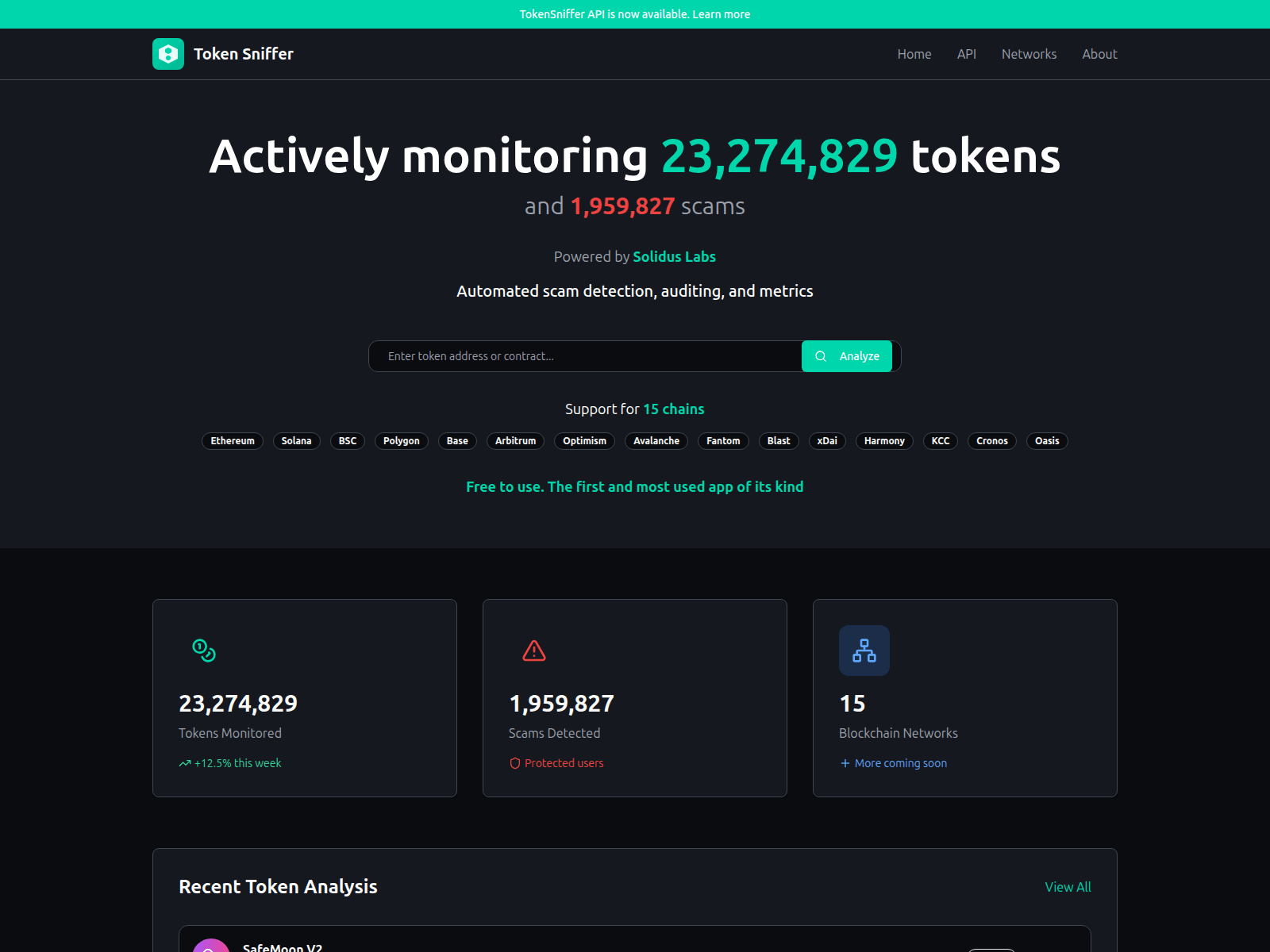Screen dimensions: 1270x952
Task: Select the Arbitrum chain badge
Action: [x=515, y=441]
